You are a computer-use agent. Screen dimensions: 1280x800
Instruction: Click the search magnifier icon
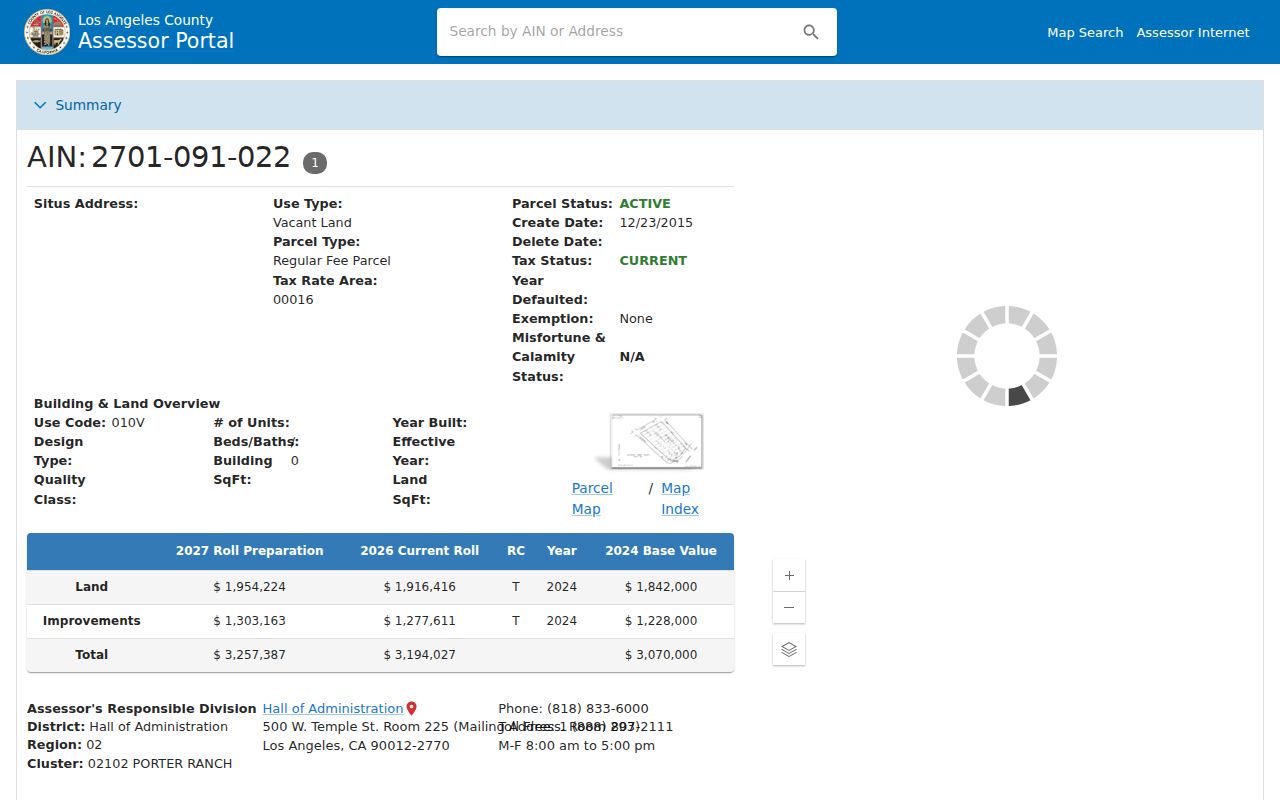tap(811, 32)
